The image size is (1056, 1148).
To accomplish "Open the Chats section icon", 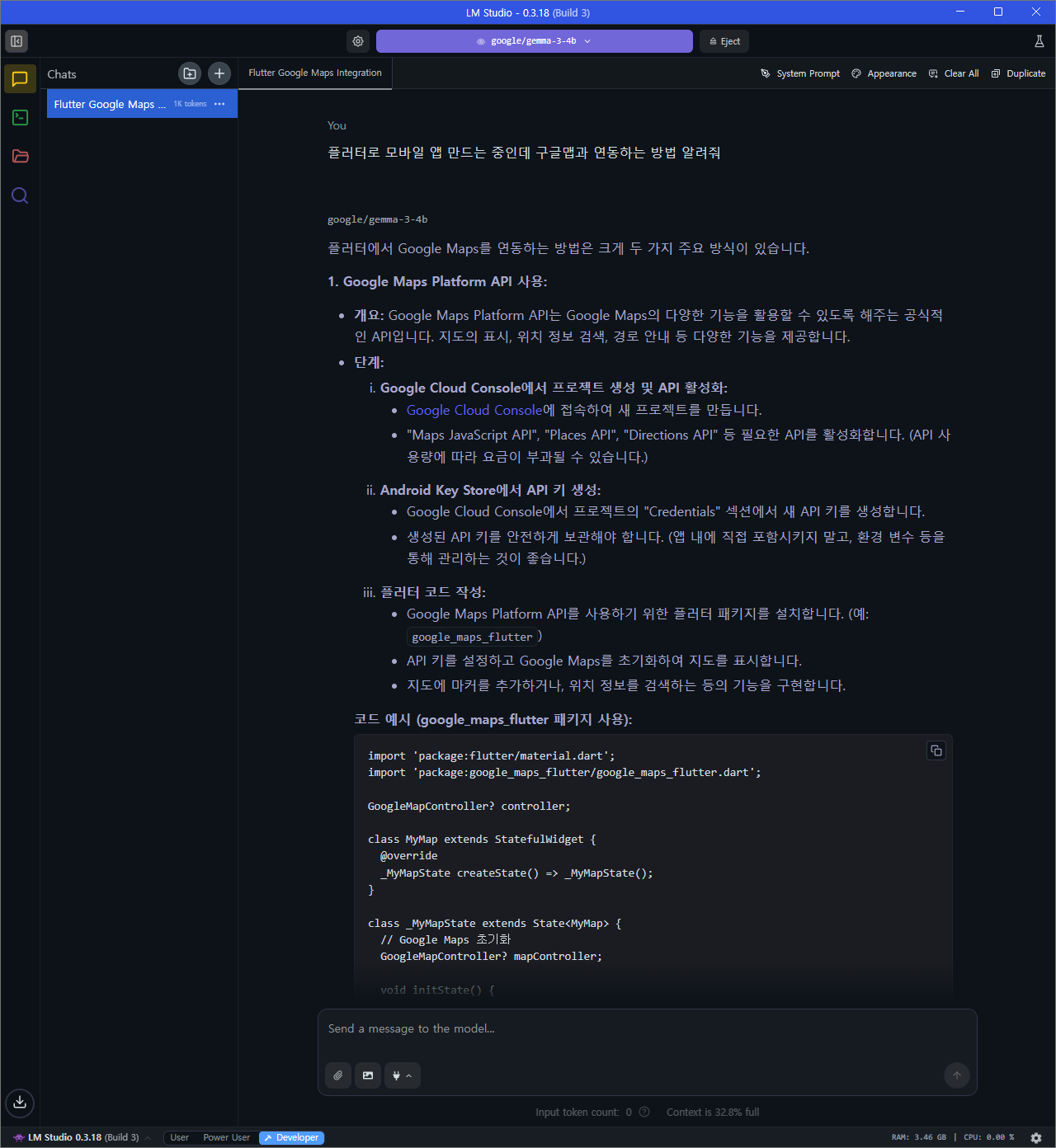I will 20,79.
